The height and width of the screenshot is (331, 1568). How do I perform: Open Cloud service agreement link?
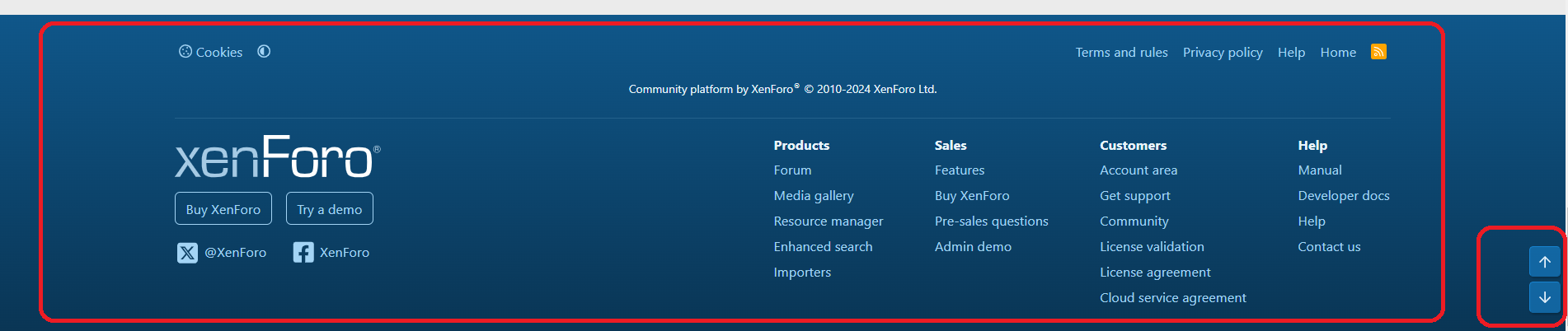pos(1173,297)
